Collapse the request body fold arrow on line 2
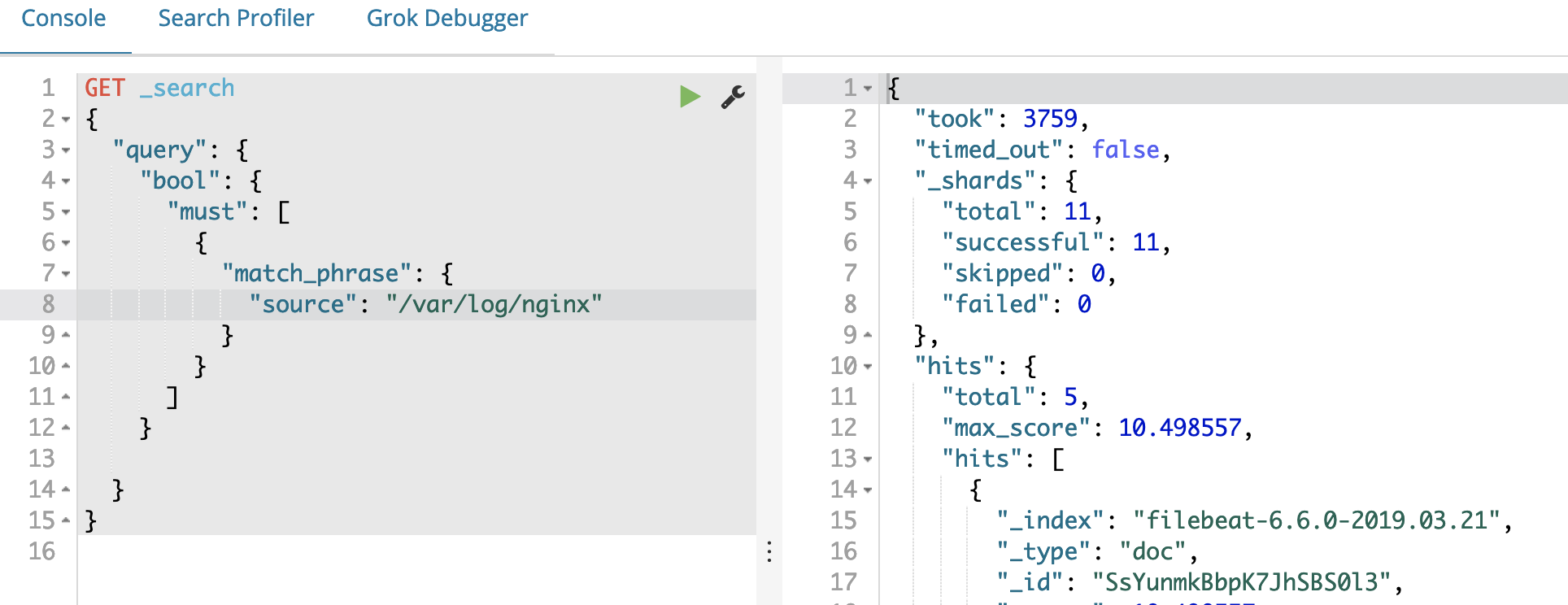 66,120
